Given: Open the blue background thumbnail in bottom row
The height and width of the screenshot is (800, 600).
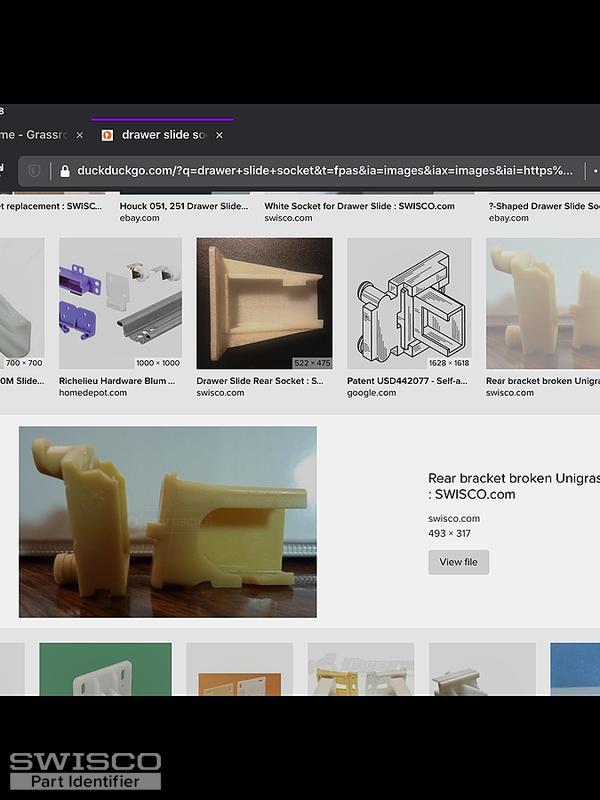Looking at the screenshot, I should [x=575, y=669].
